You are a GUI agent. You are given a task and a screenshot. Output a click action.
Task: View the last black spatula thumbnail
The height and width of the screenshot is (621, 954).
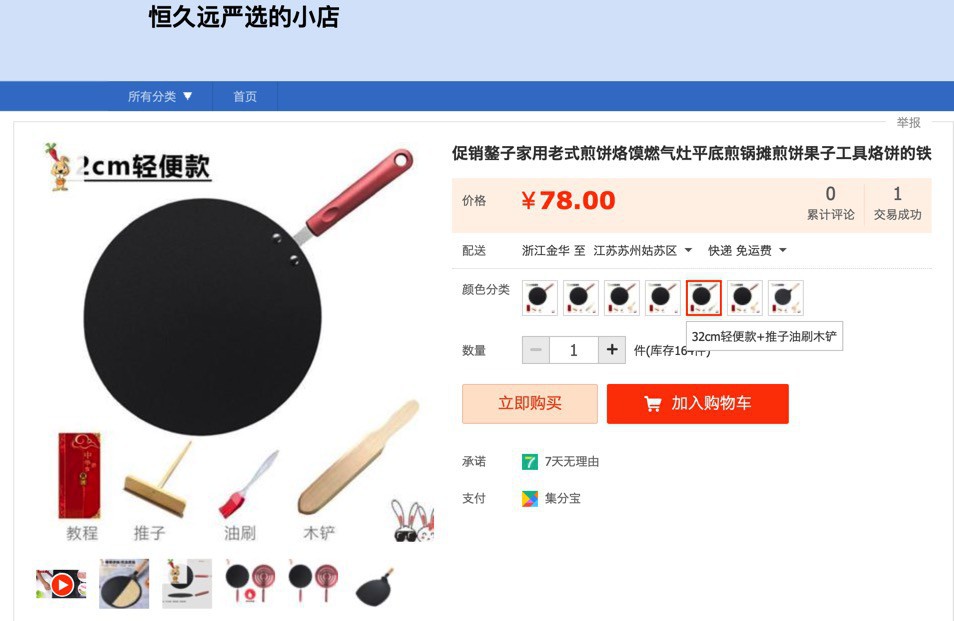pyautogui.click(x=375, y=586)
